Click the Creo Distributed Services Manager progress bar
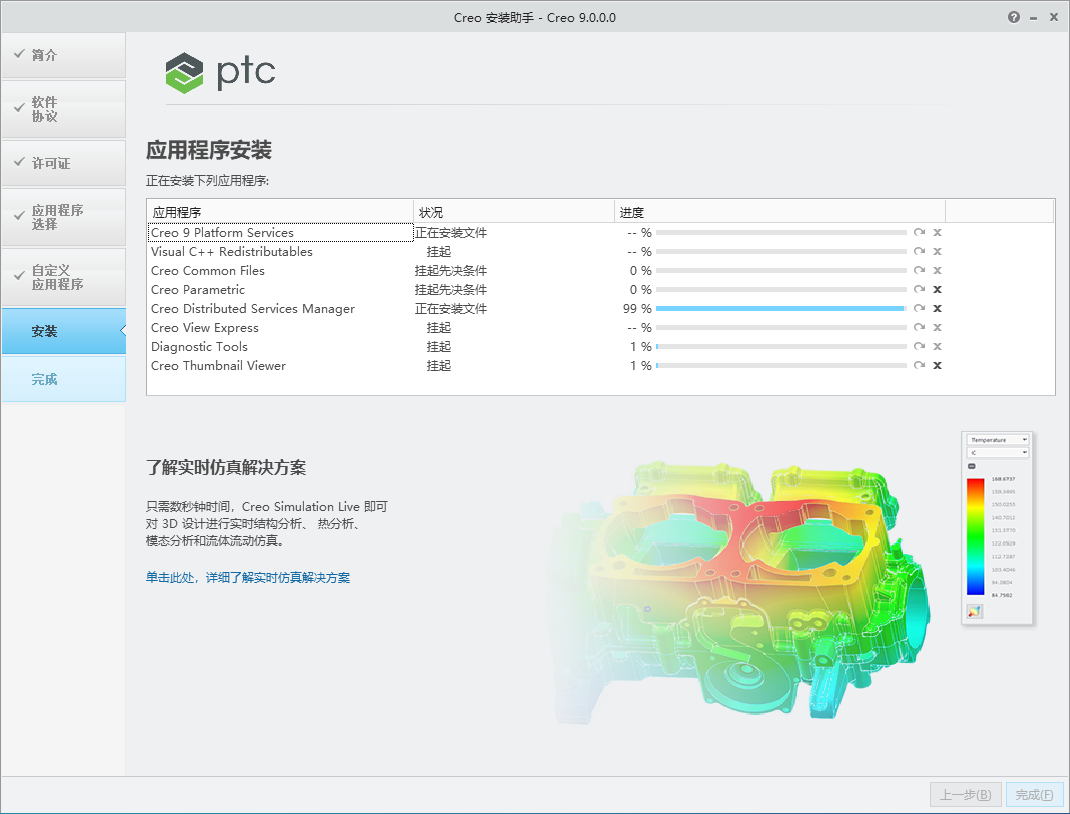 click(x=780, y=308)
